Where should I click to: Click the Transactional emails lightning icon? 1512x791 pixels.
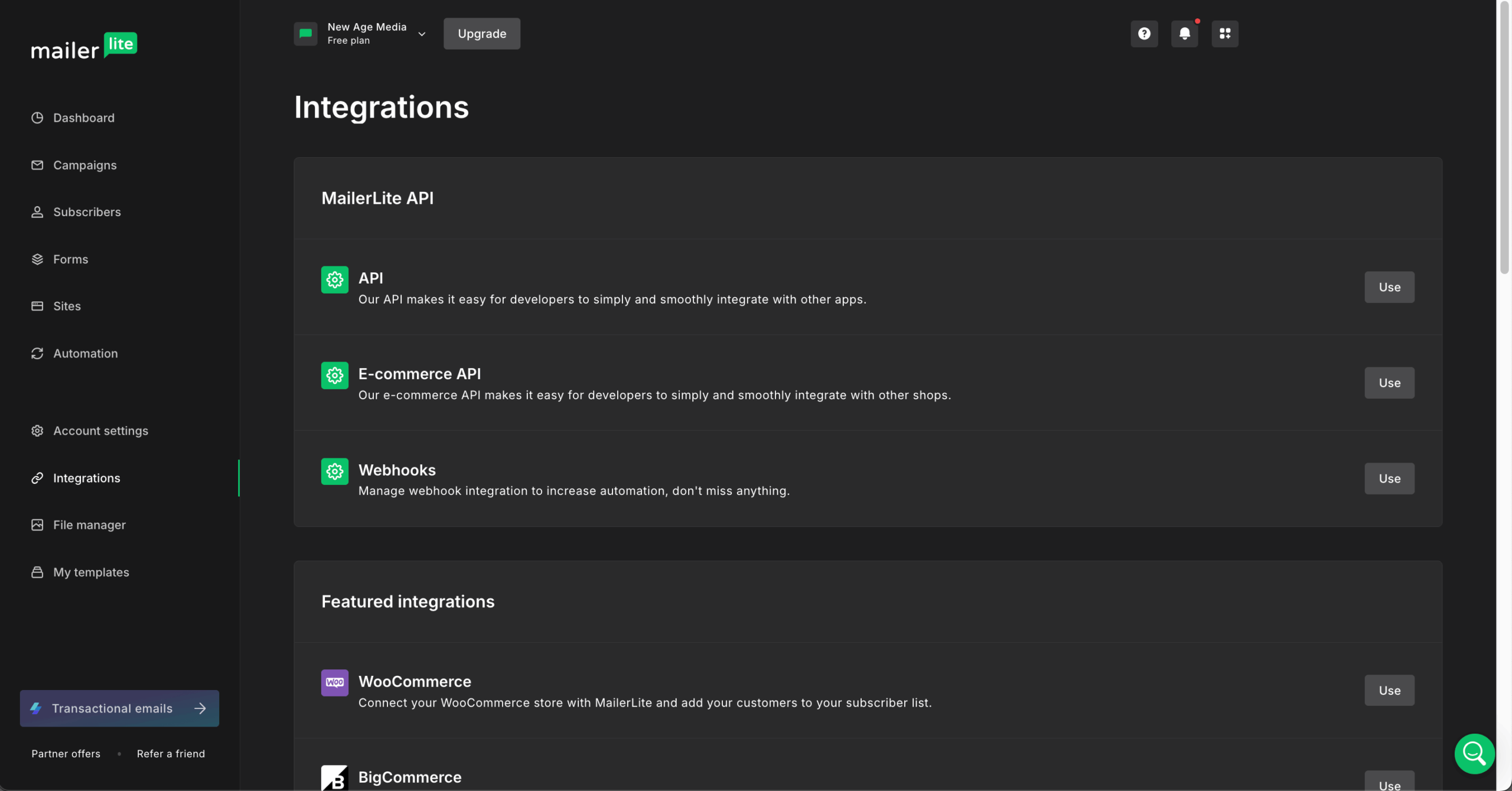click(36, 708)
